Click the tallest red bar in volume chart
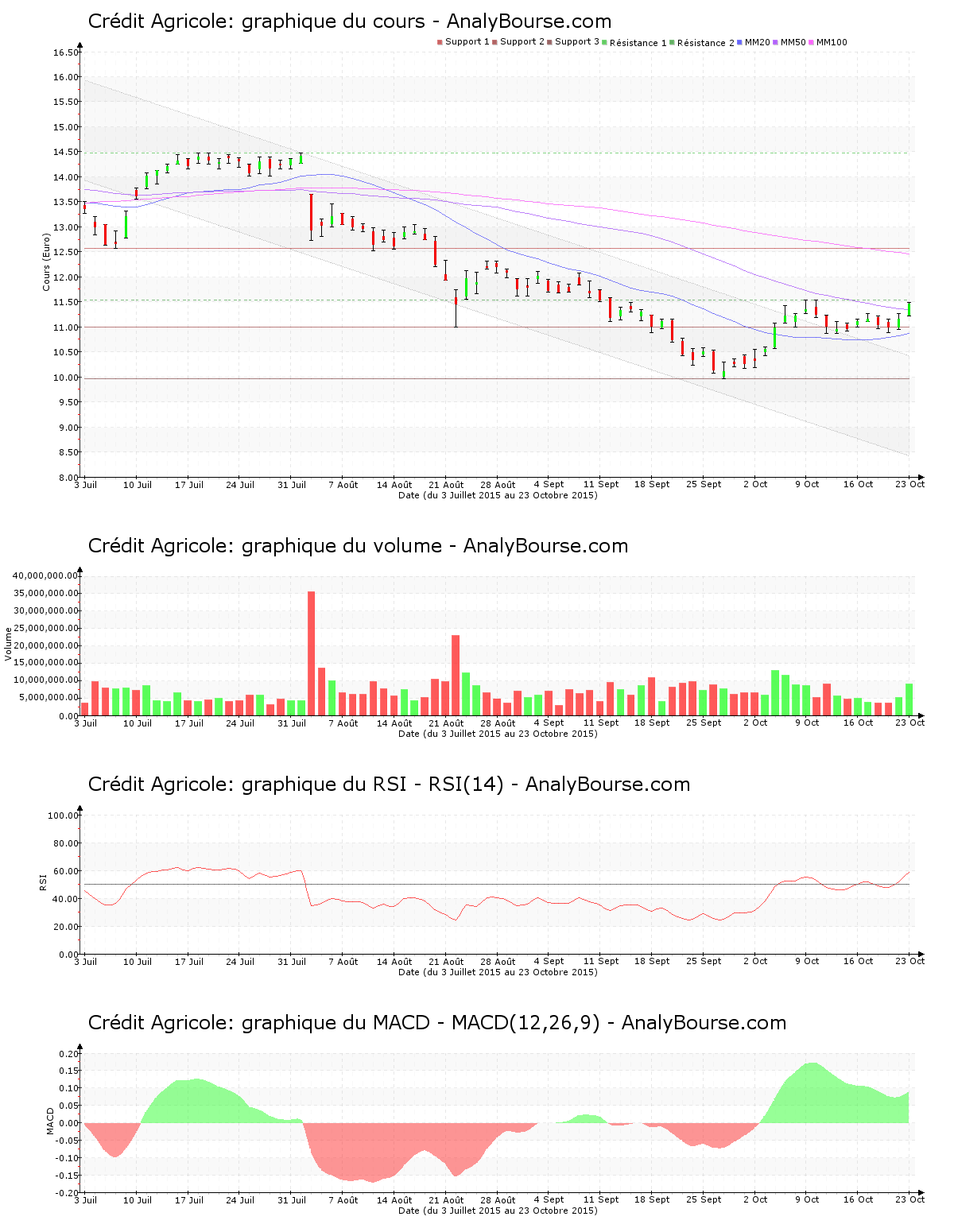The image size is (954, 1232). (311, 653)
